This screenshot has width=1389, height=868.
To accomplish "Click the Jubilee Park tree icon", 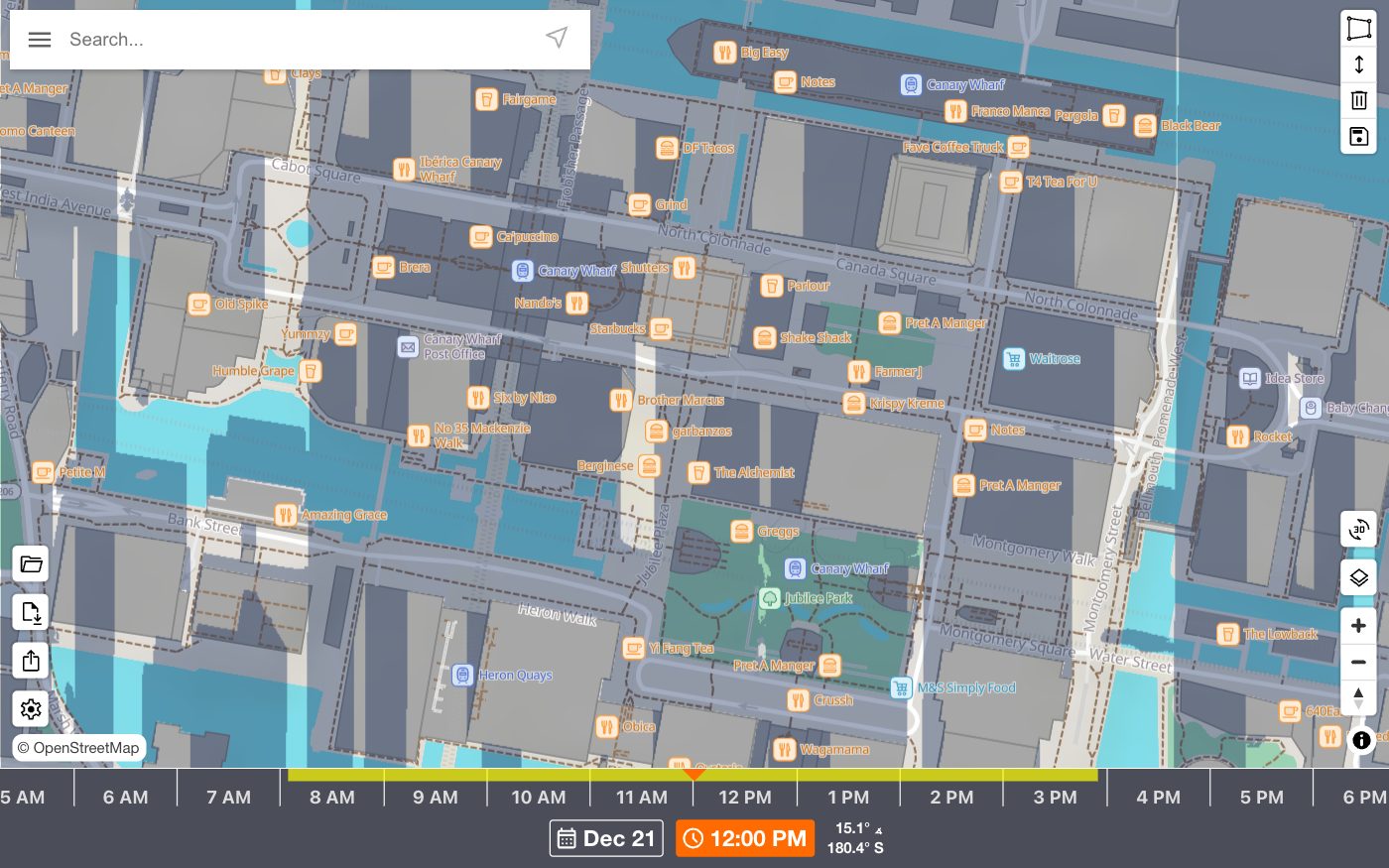I will click(x=769, y=598).
